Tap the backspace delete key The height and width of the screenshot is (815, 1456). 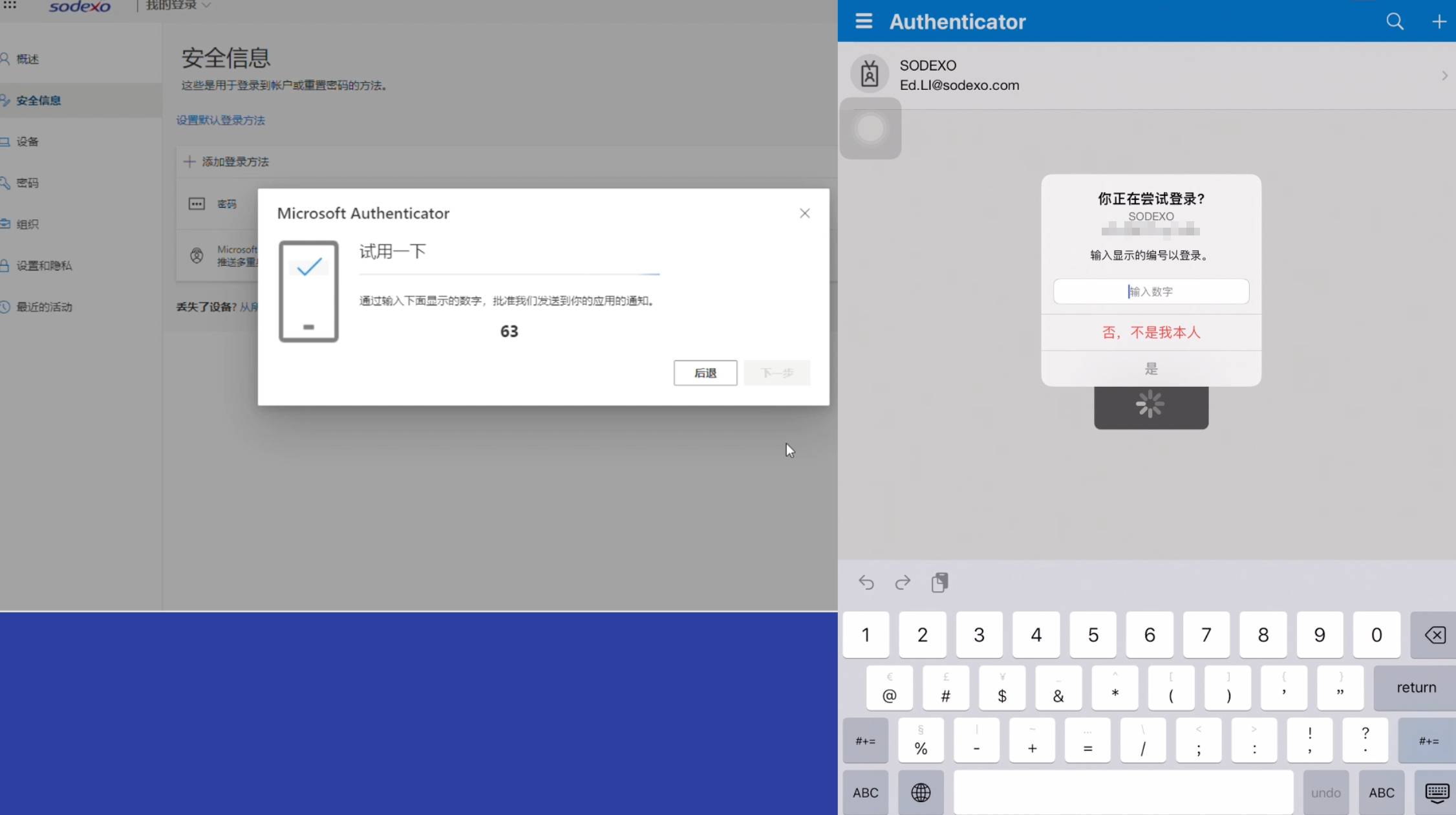pyautogui.click(x=1434, y=635)
